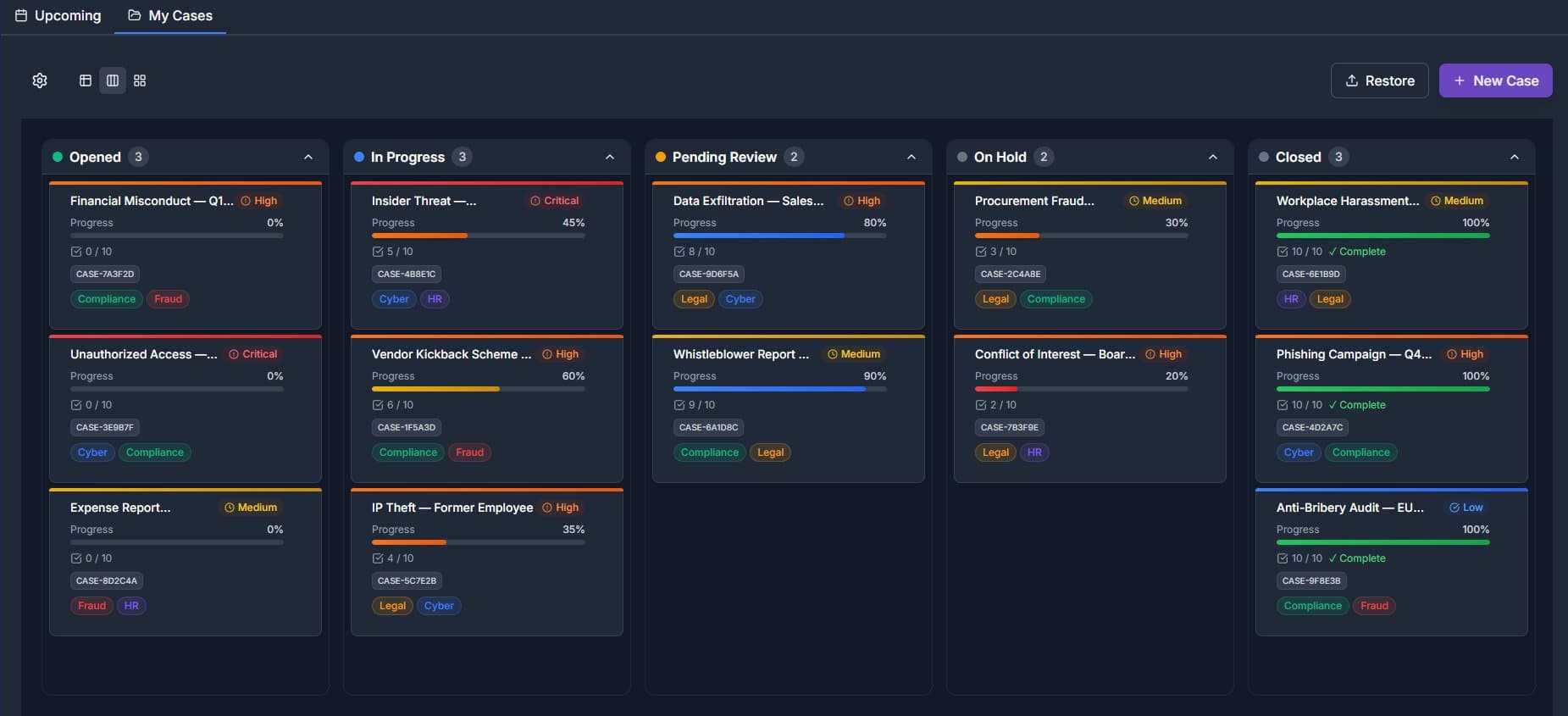
Task: Switch to the table layout view
Action: tap(86, 80)
